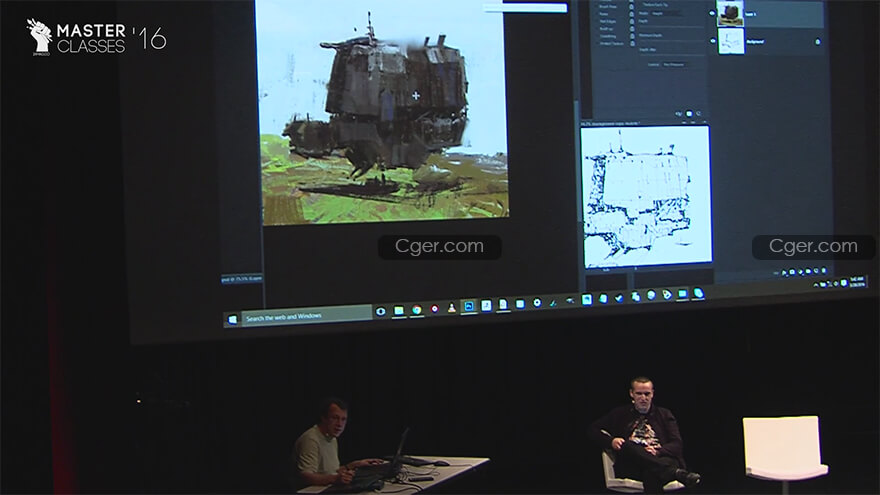The height and width of the screenshot is (495, 880).
Task: Click the lock icon on Background layer
Action: [x=818, y=42]
